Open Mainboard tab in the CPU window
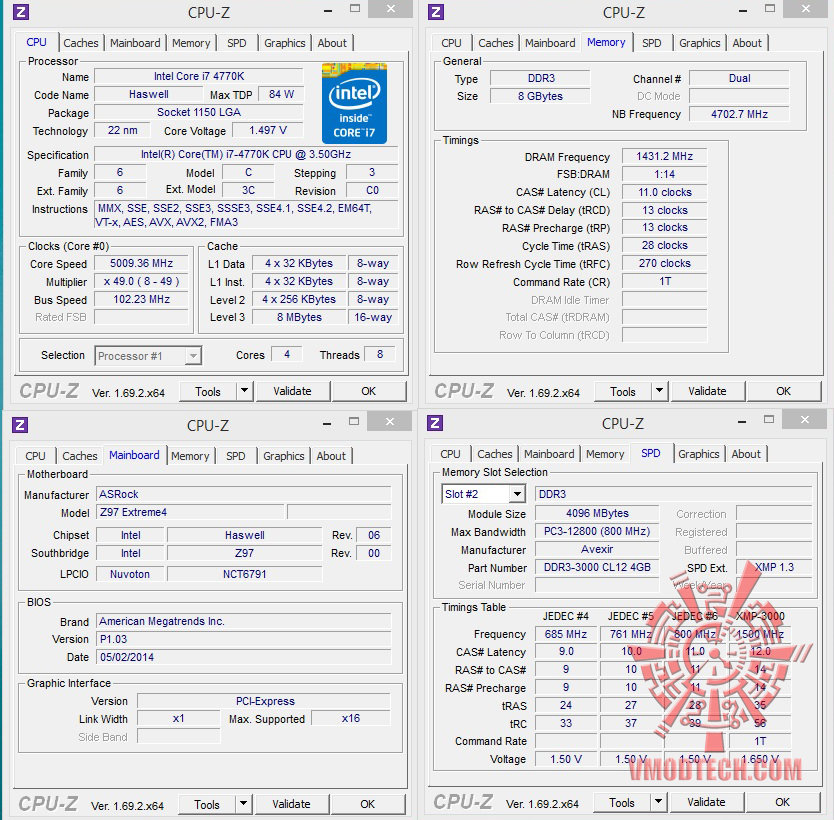 (x=135, y=43)
